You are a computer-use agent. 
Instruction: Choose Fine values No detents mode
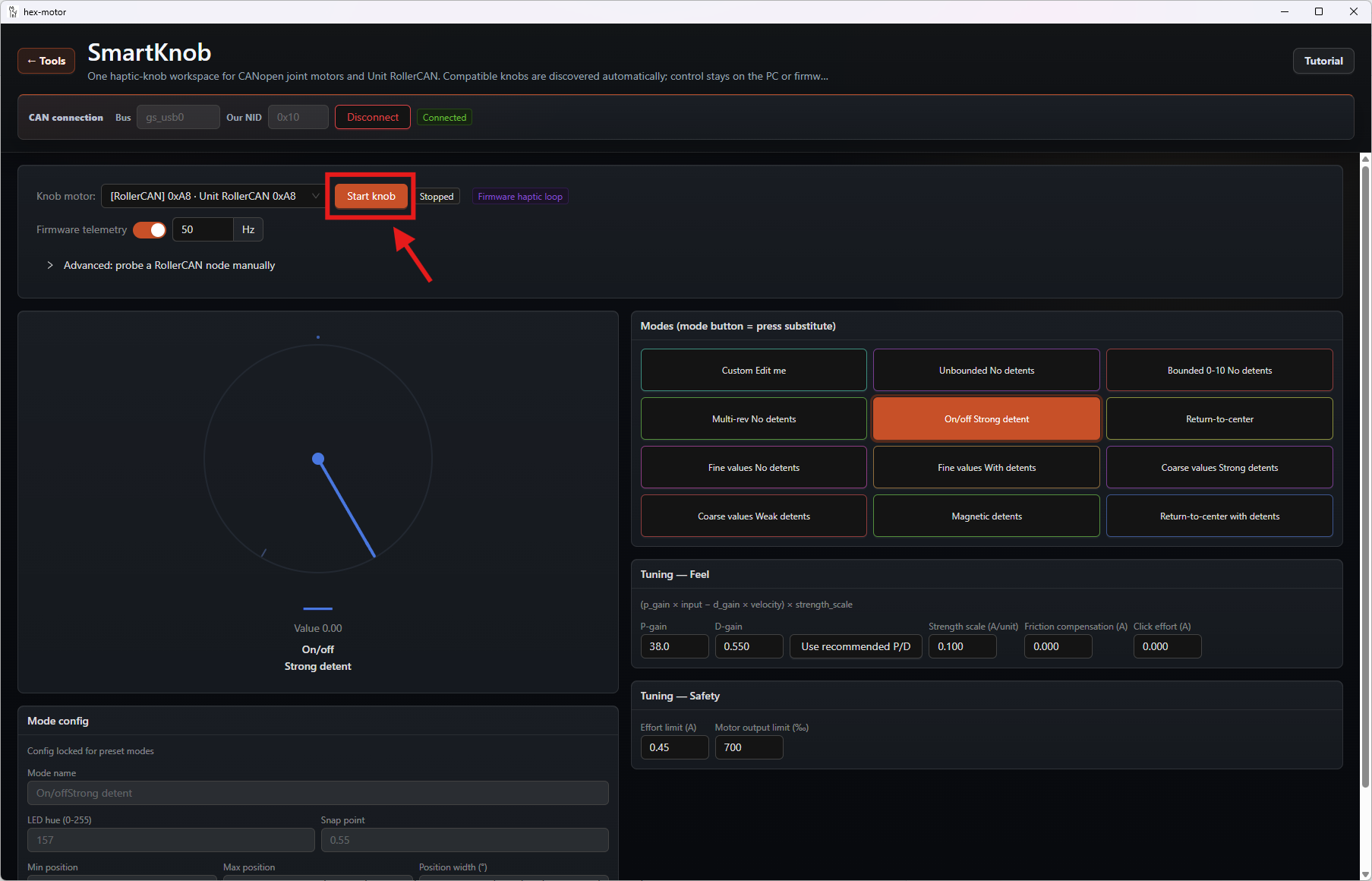[754, 467]
